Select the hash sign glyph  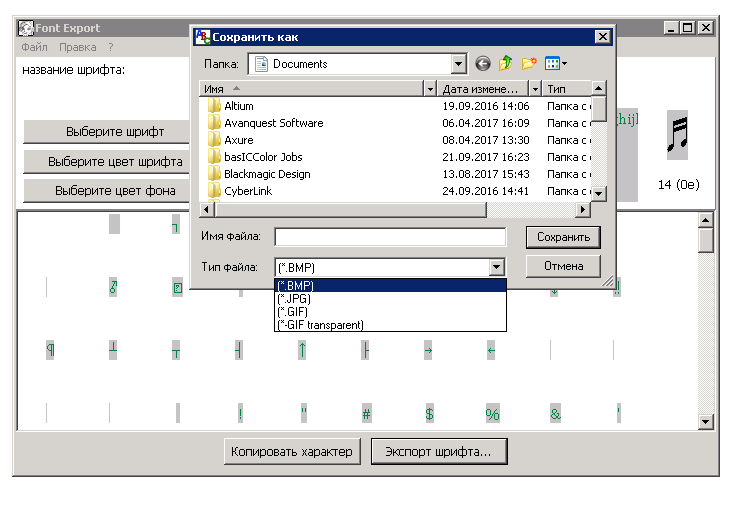tap(367, 413)
